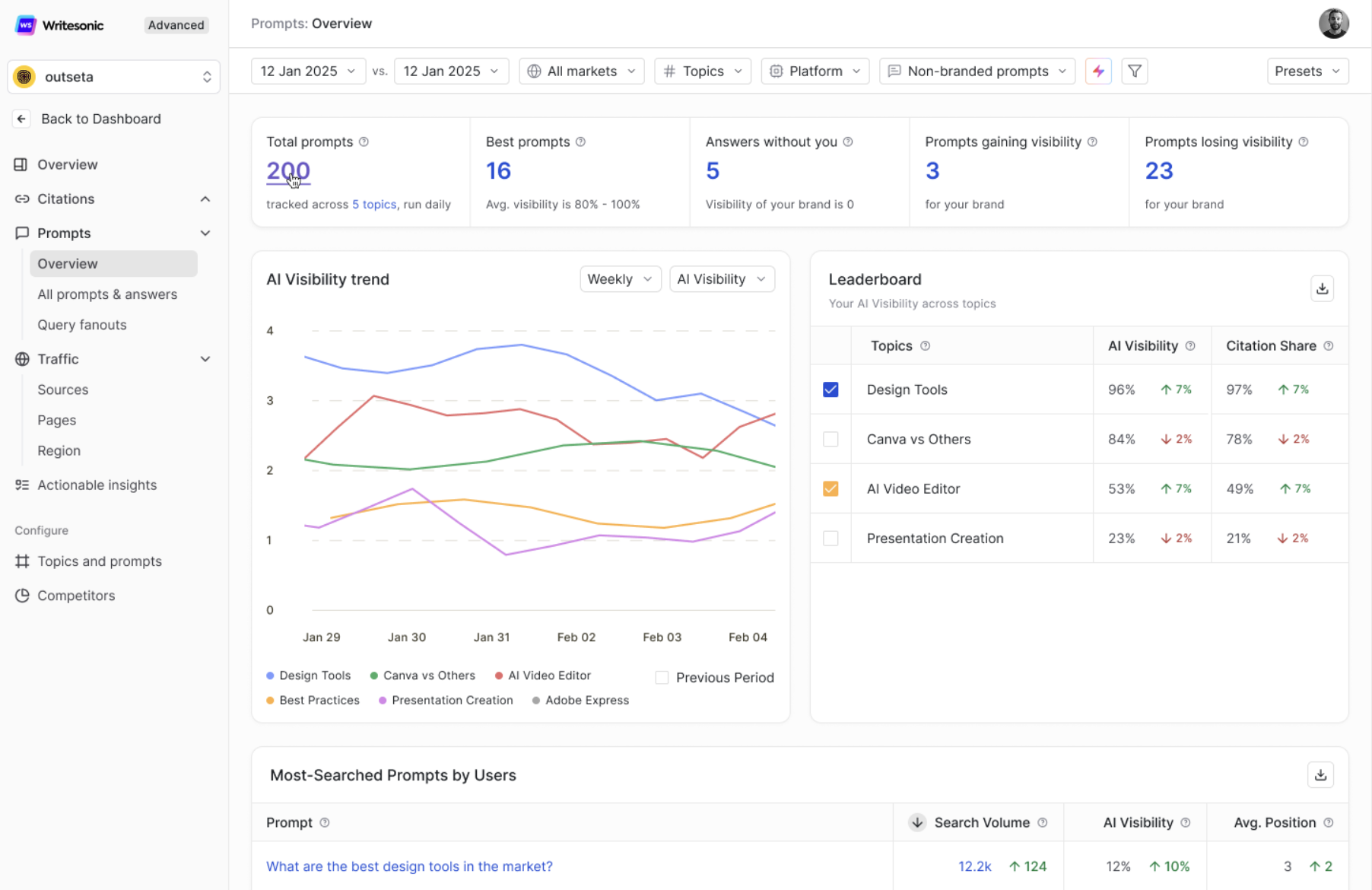Image resolution: width=1372 pixels, height=890 pixels.
Task: Go to All prompts & answers
Action: 107,294
